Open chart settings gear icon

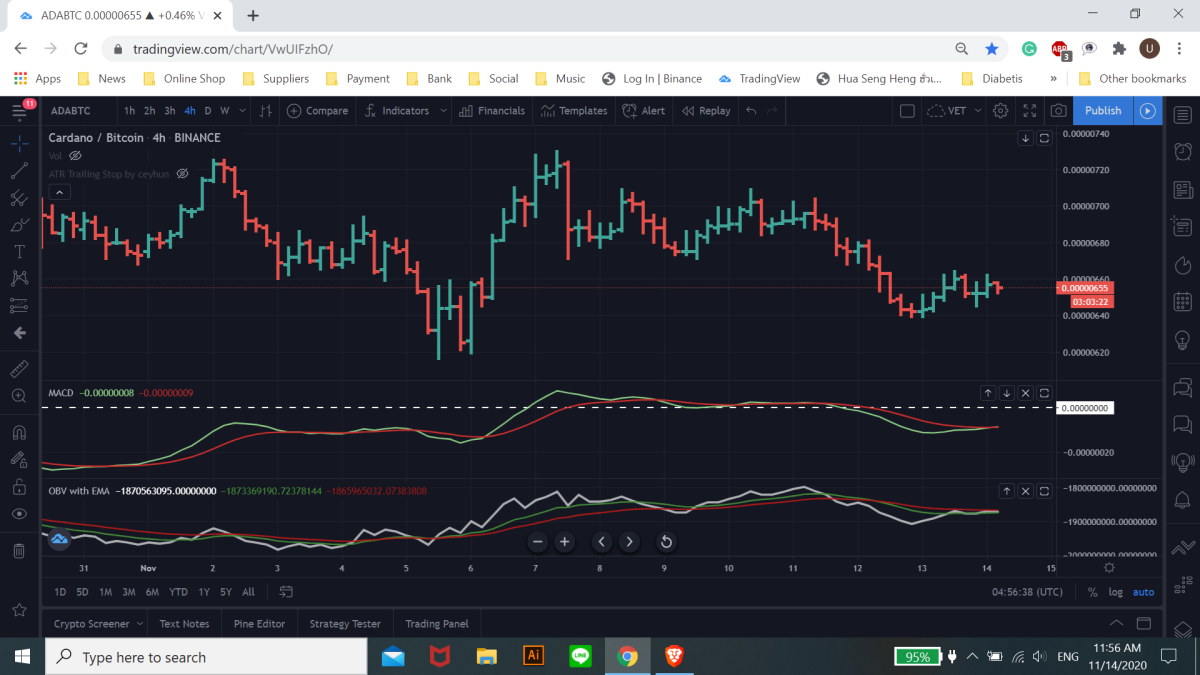(1000, 111)
